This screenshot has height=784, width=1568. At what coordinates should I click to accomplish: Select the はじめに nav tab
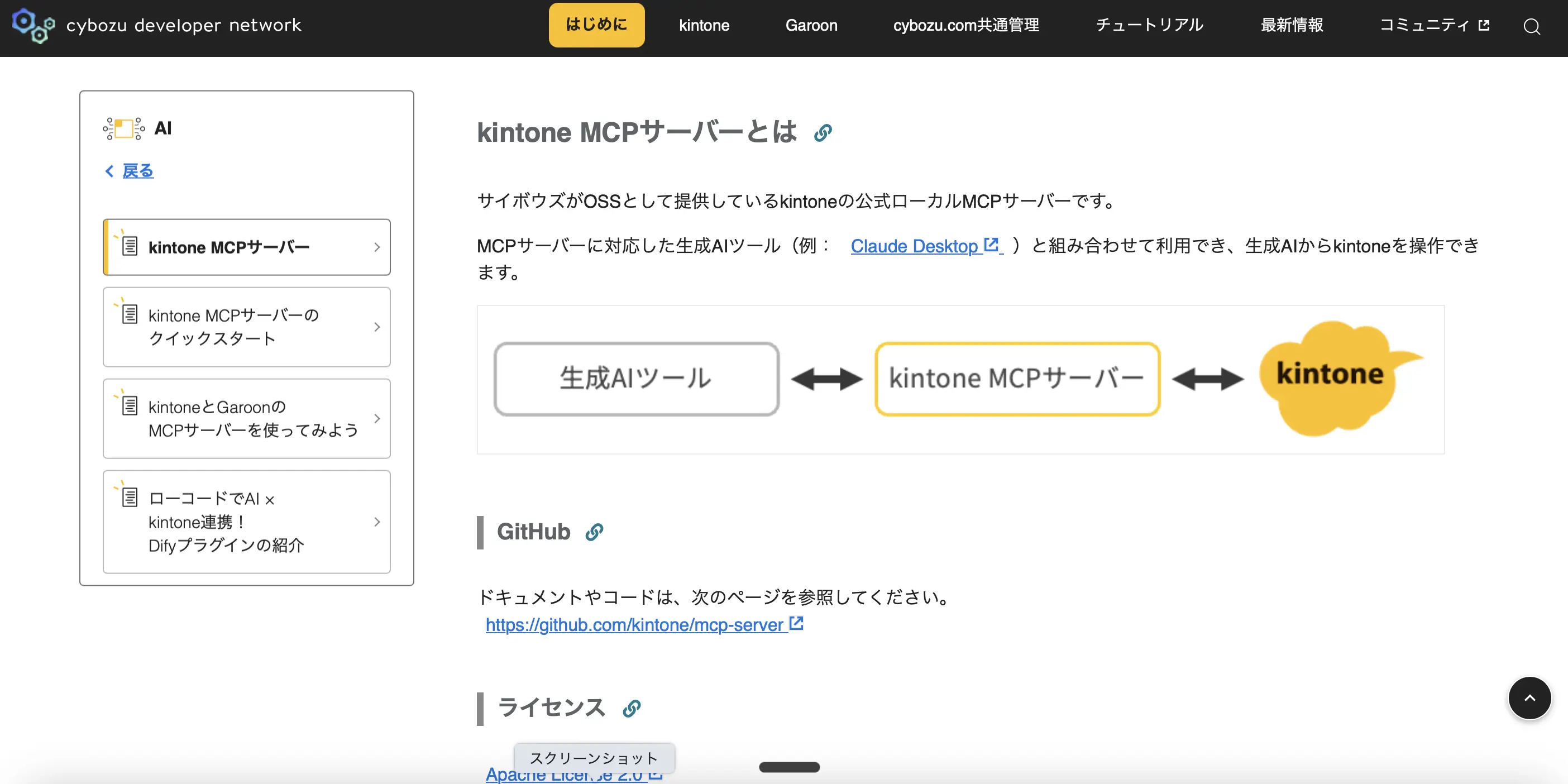coord(596,25)
